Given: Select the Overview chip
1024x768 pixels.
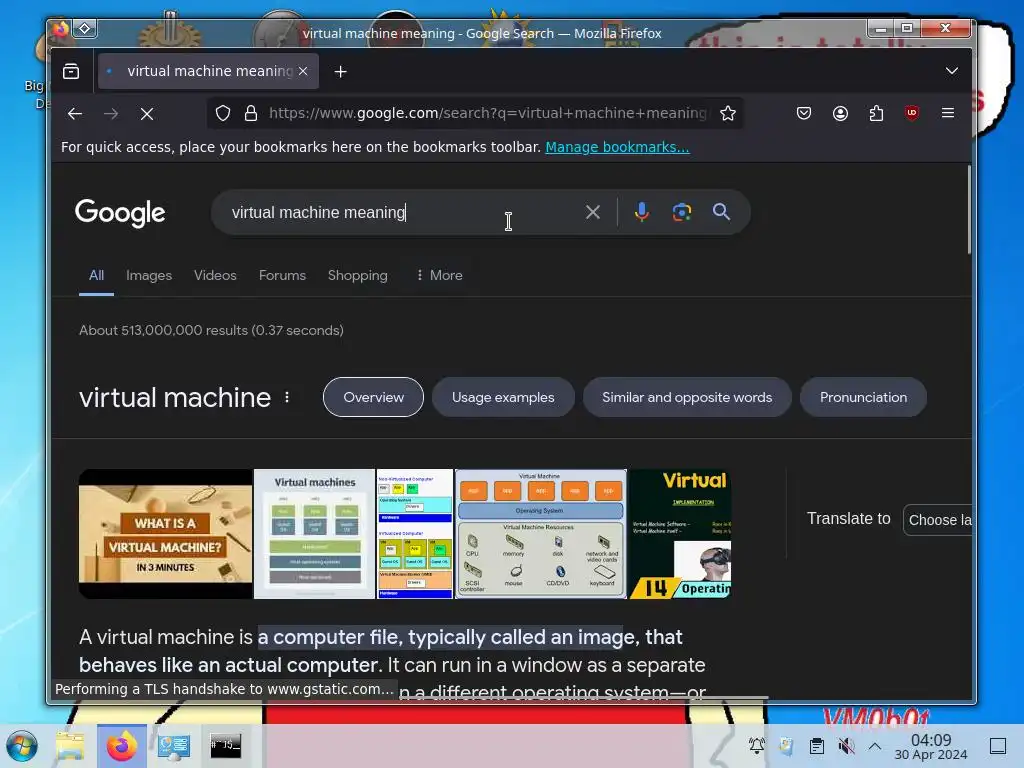Looking at the screenshot, I should click(x=373, y=397).
